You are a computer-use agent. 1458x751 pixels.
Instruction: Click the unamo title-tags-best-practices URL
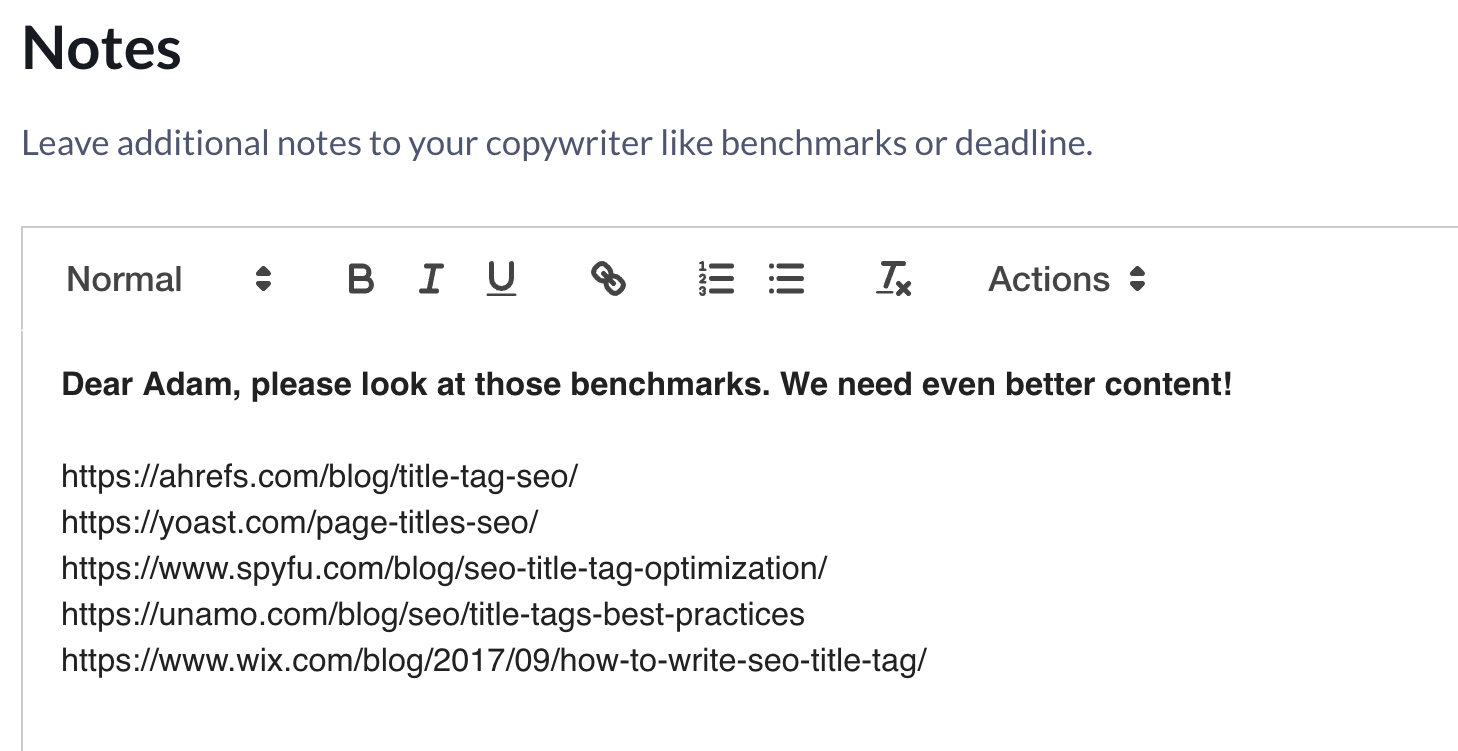coord(432,614)
